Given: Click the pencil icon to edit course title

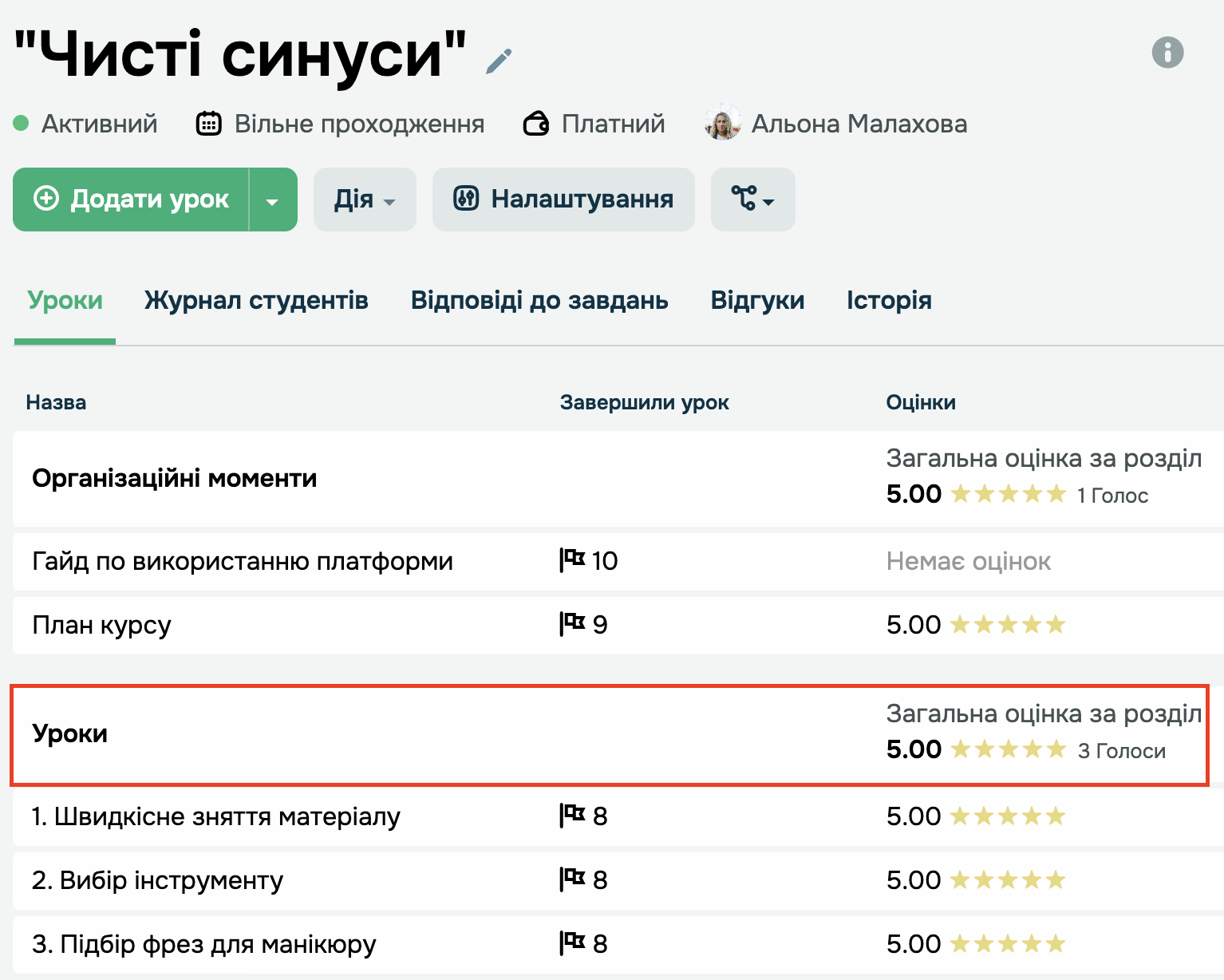Looking at the screenshot, I should coord(499,61).
